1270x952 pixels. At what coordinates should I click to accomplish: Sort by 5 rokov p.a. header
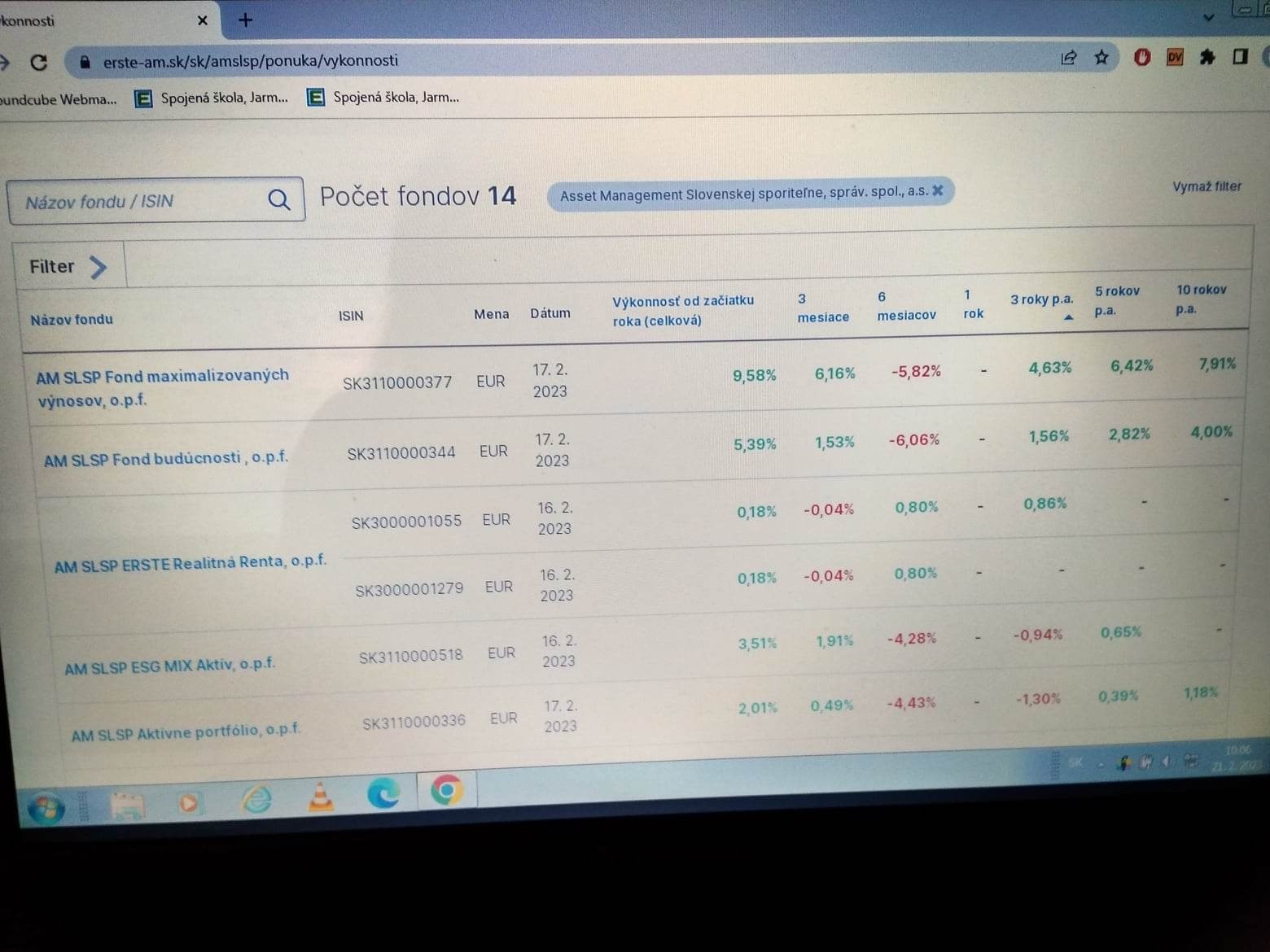(x=1117, y=300)
